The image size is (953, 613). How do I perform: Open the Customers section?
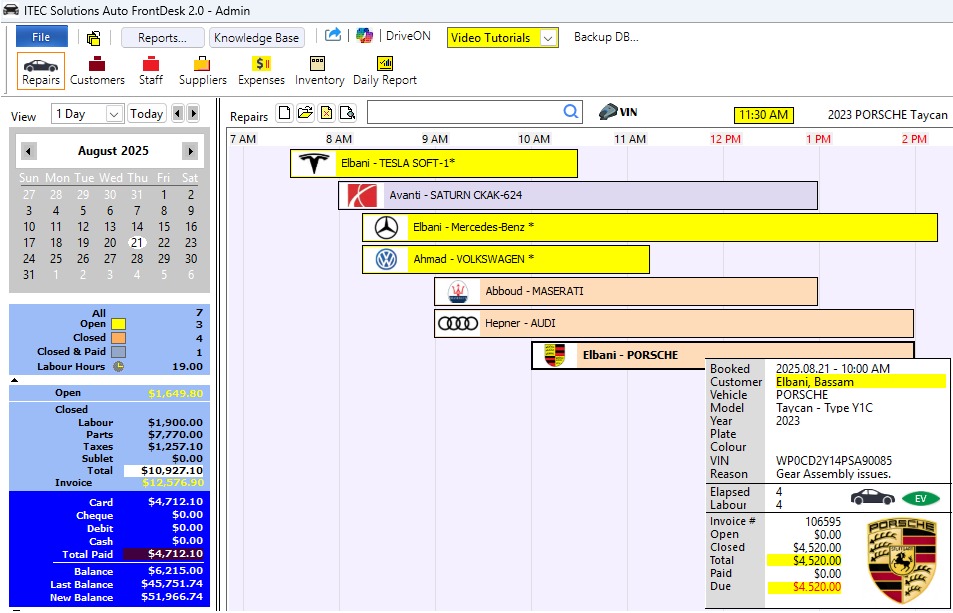pyautogui.click(x=97, y=71)
